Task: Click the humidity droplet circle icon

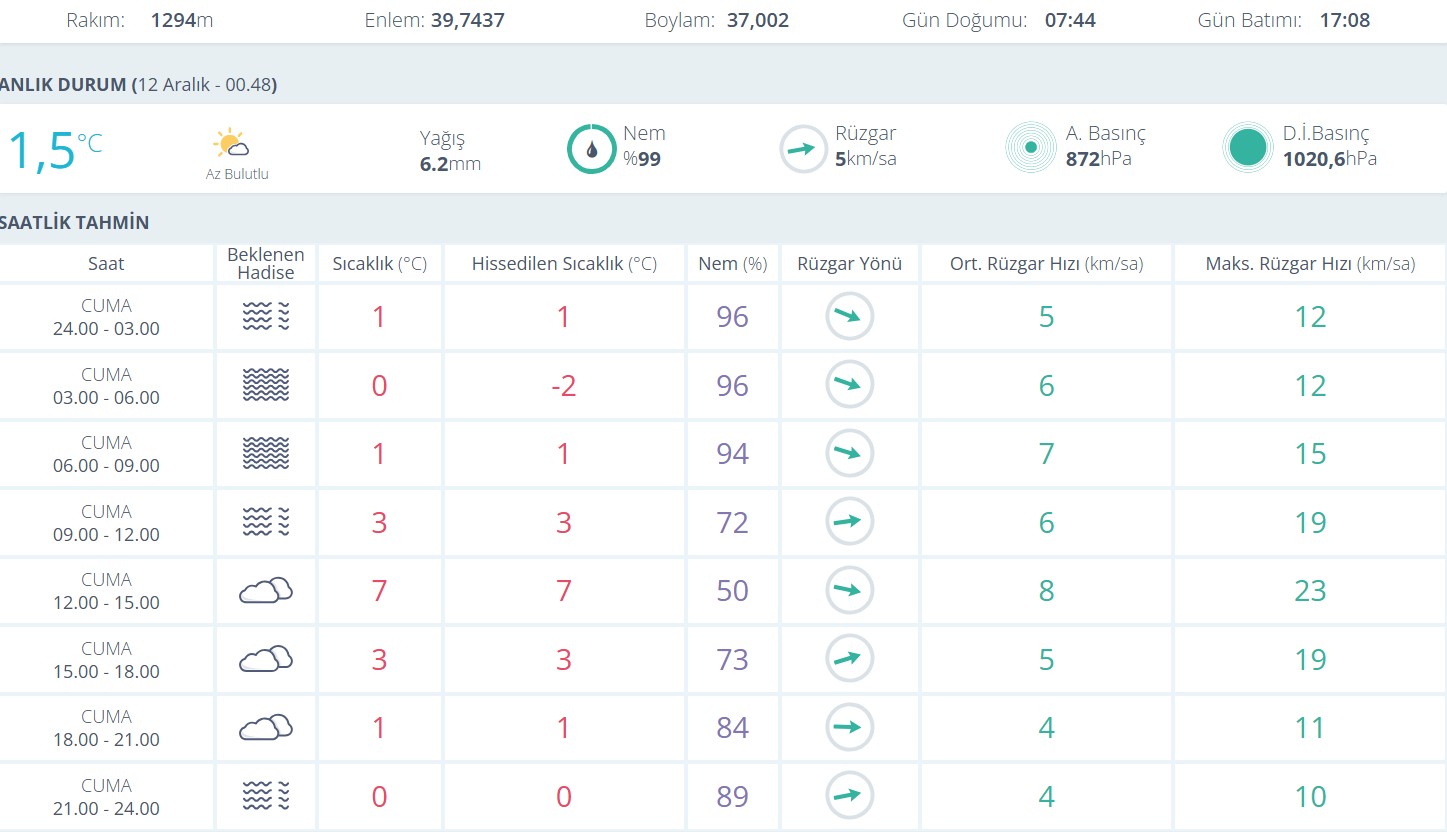Action: [x=591, y=149]
